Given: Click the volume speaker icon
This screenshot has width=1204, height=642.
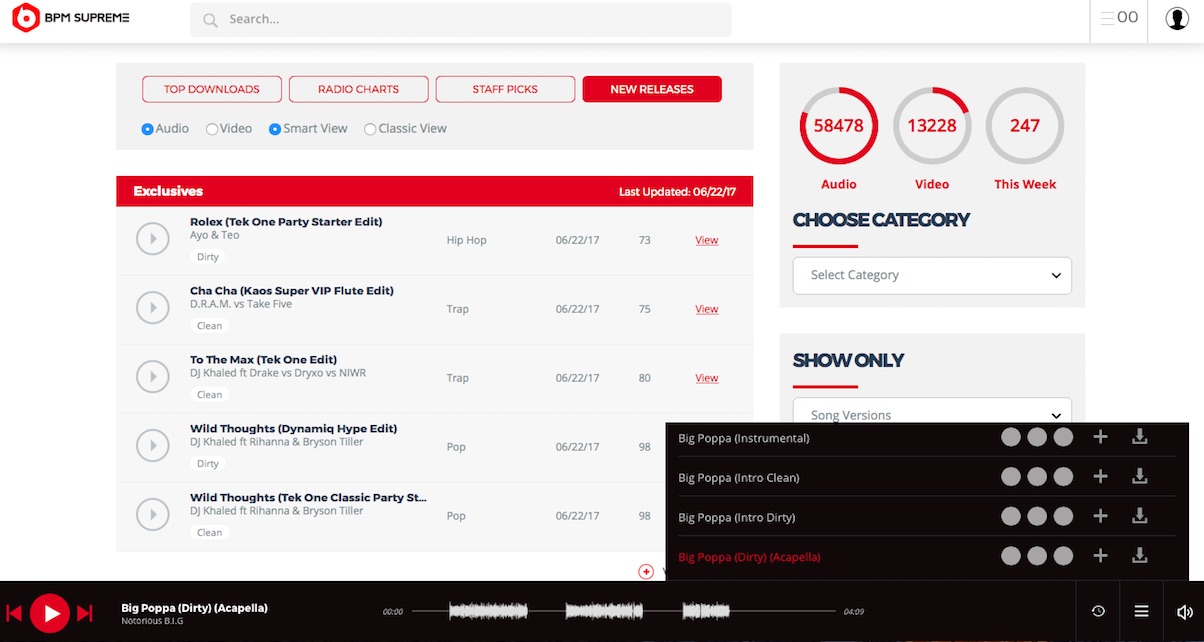Looking at the screenshot, I should click(1184, 611).
